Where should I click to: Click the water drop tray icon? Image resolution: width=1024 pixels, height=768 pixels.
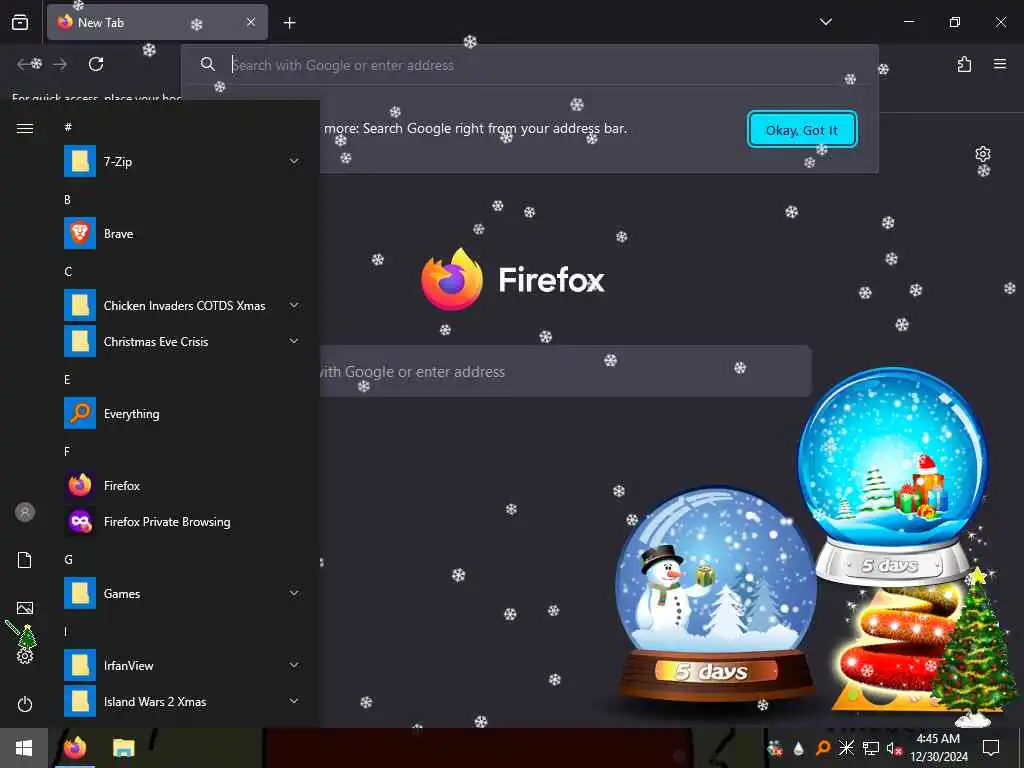799,748
